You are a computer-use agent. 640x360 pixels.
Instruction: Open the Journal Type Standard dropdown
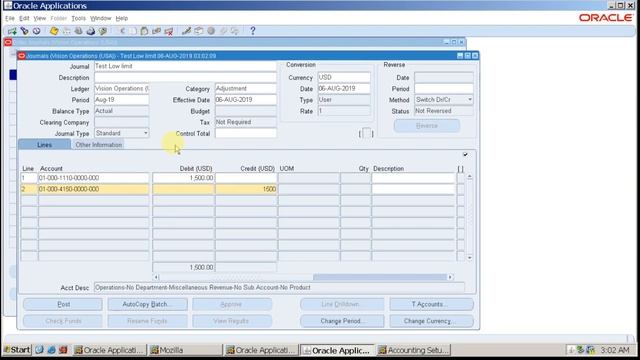(145, 133)
